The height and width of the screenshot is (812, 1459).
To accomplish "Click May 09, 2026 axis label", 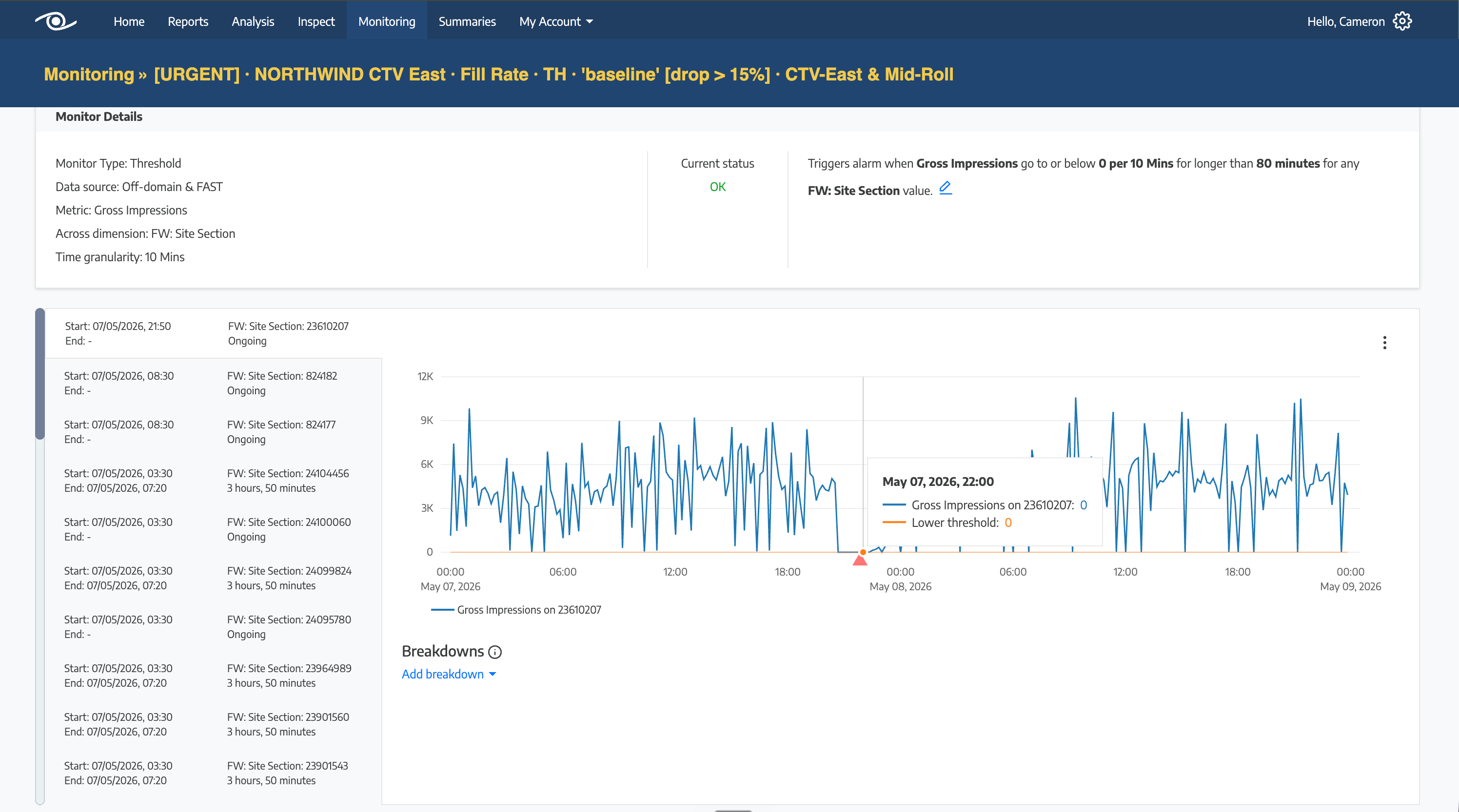I will [1350, 587].
